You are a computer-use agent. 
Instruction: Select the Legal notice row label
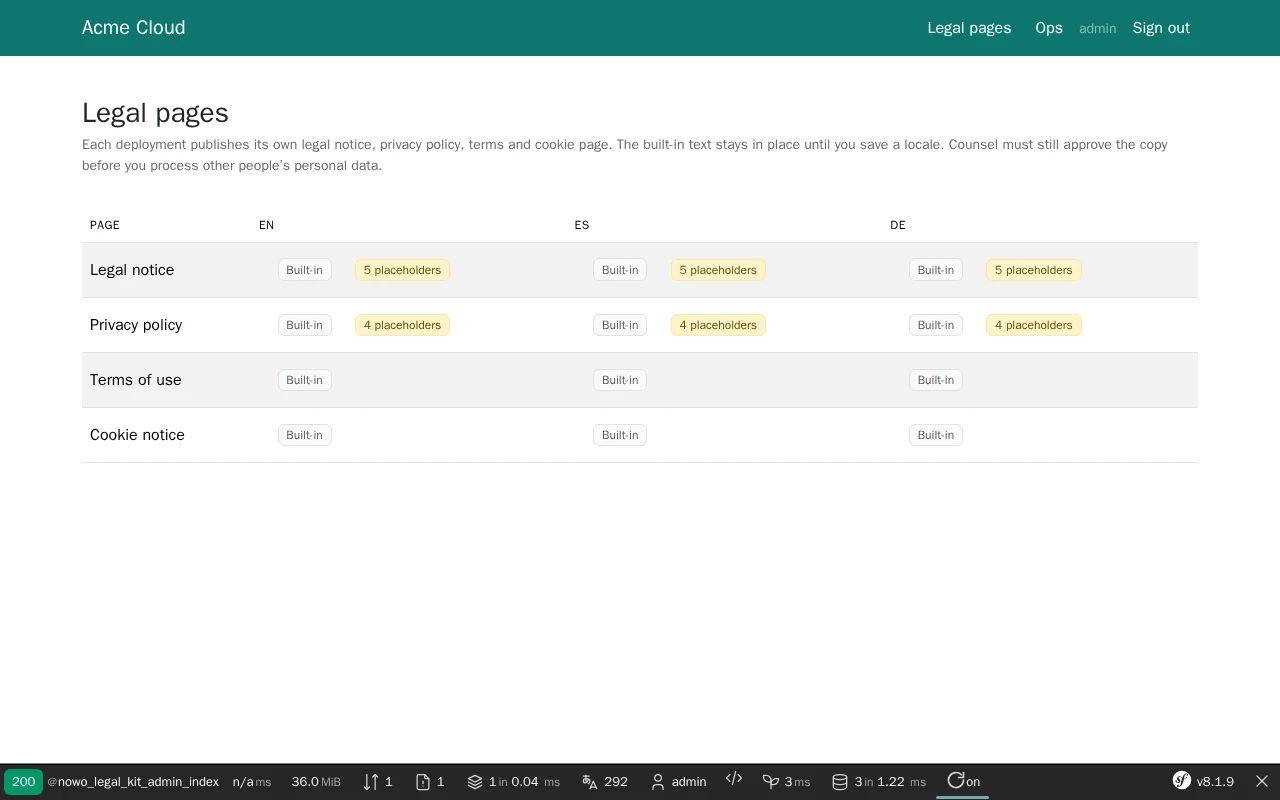[x=132, y=270]
